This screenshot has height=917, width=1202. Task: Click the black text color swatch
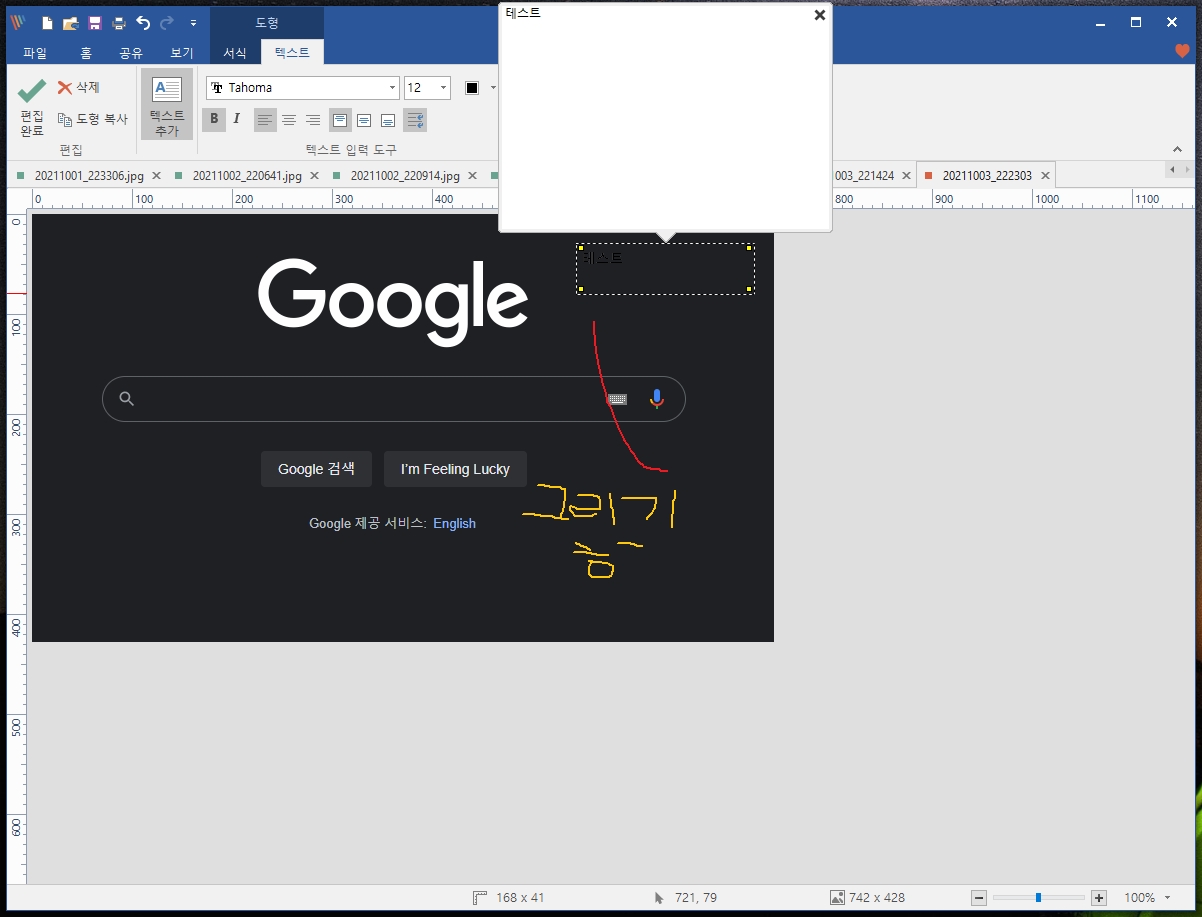(472, 88)
